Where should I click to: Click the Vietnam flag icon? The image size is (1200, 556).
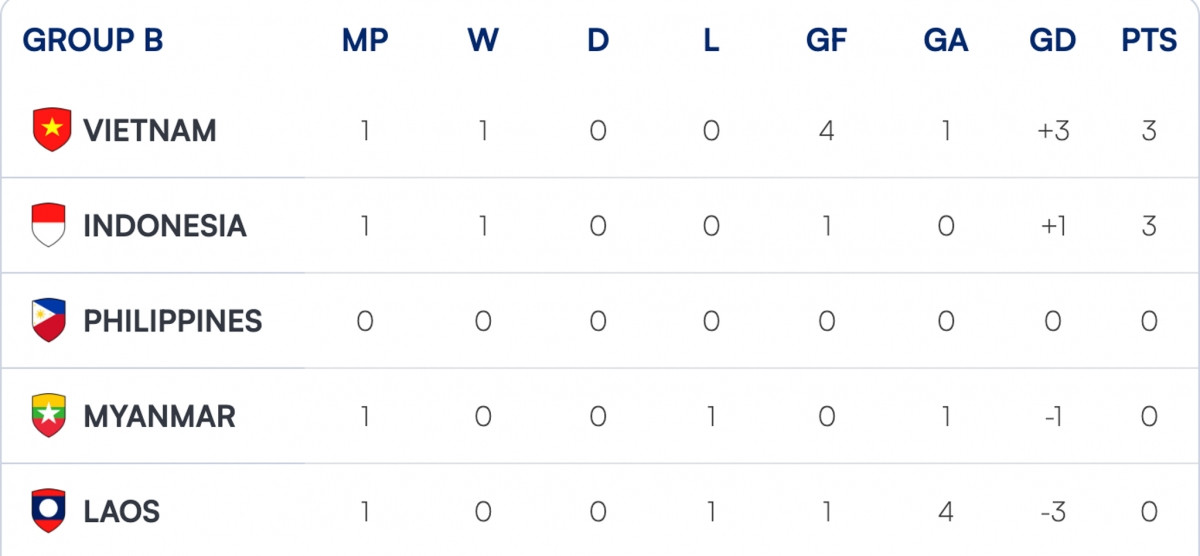click(50, 130)
